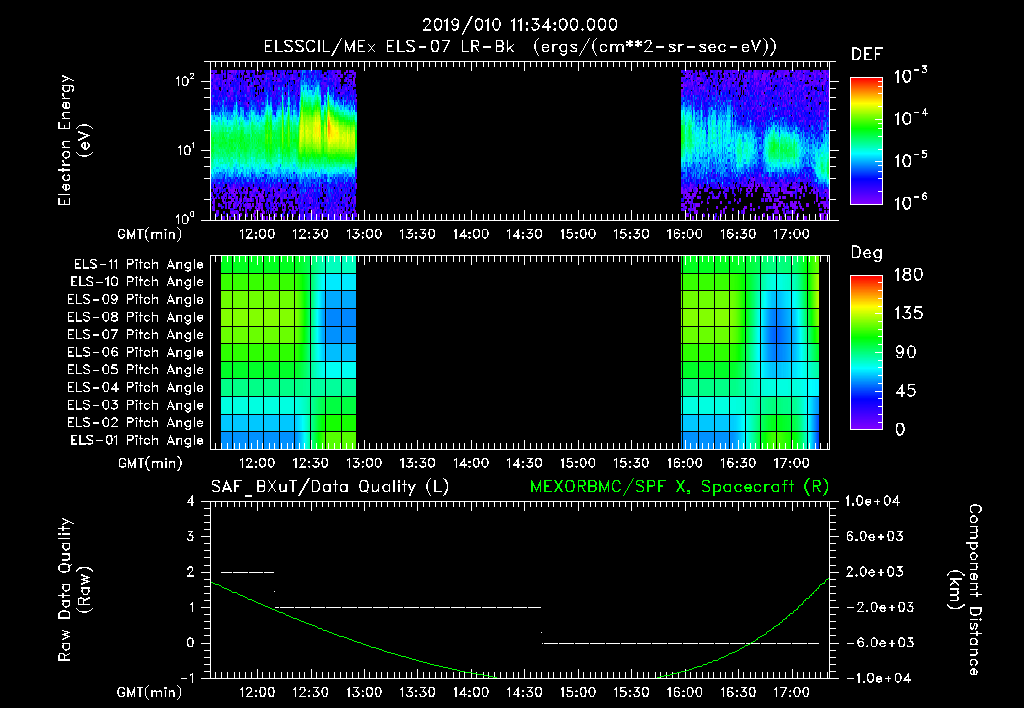Select the ELS-01 Pitch Angle row label
The image size is (1024, 708).
(137, 440)
